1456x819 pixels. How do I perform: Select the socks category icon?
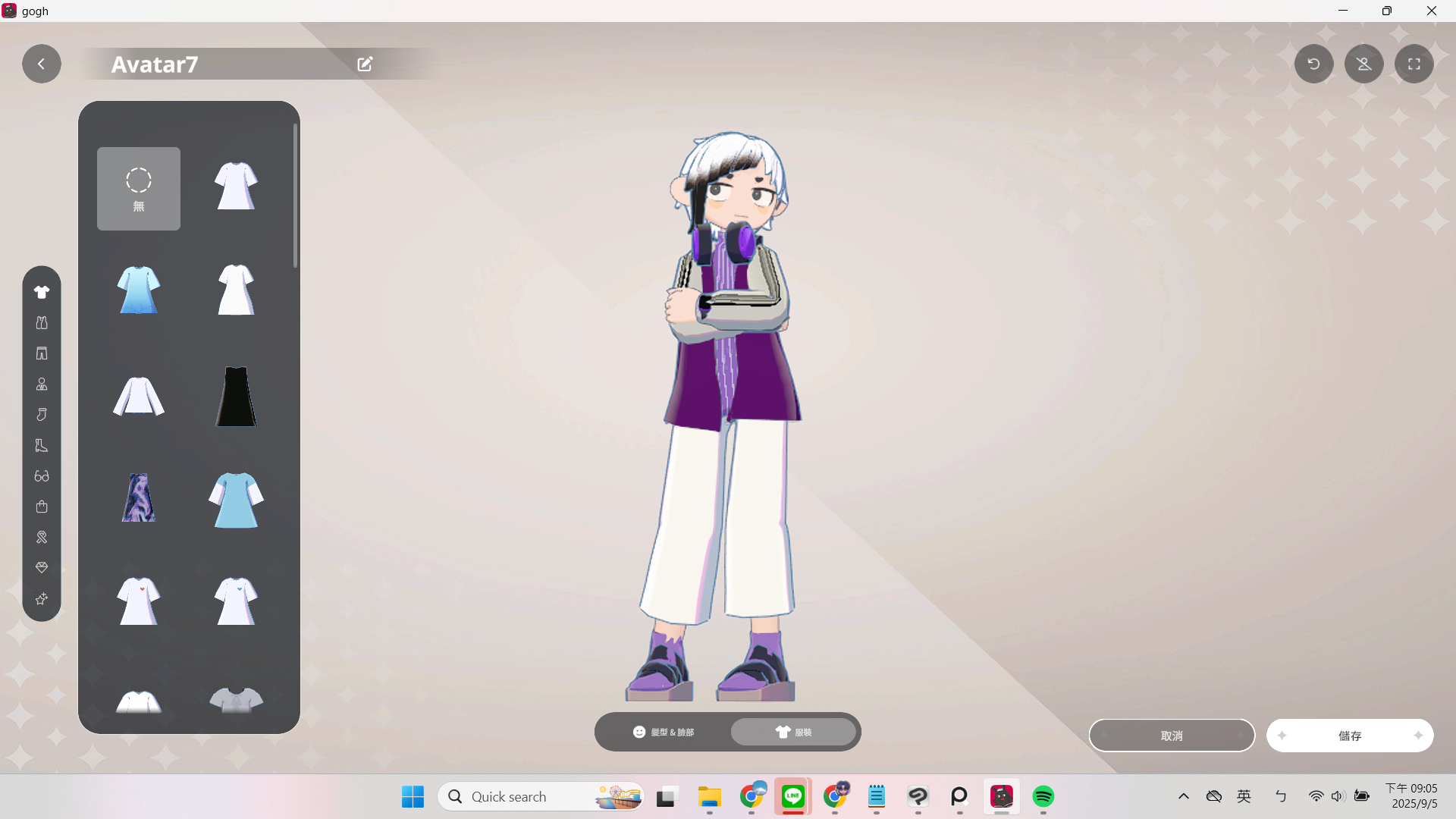(42, 415)
